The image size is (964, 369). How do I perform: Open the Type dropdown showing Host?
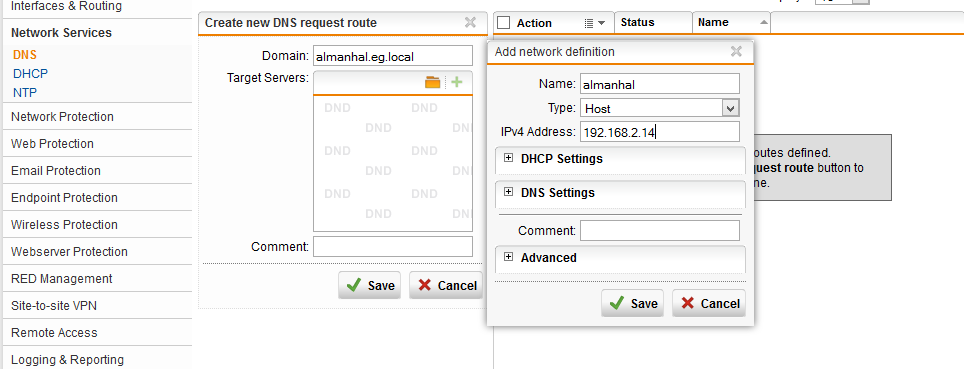tap(660, 108)
